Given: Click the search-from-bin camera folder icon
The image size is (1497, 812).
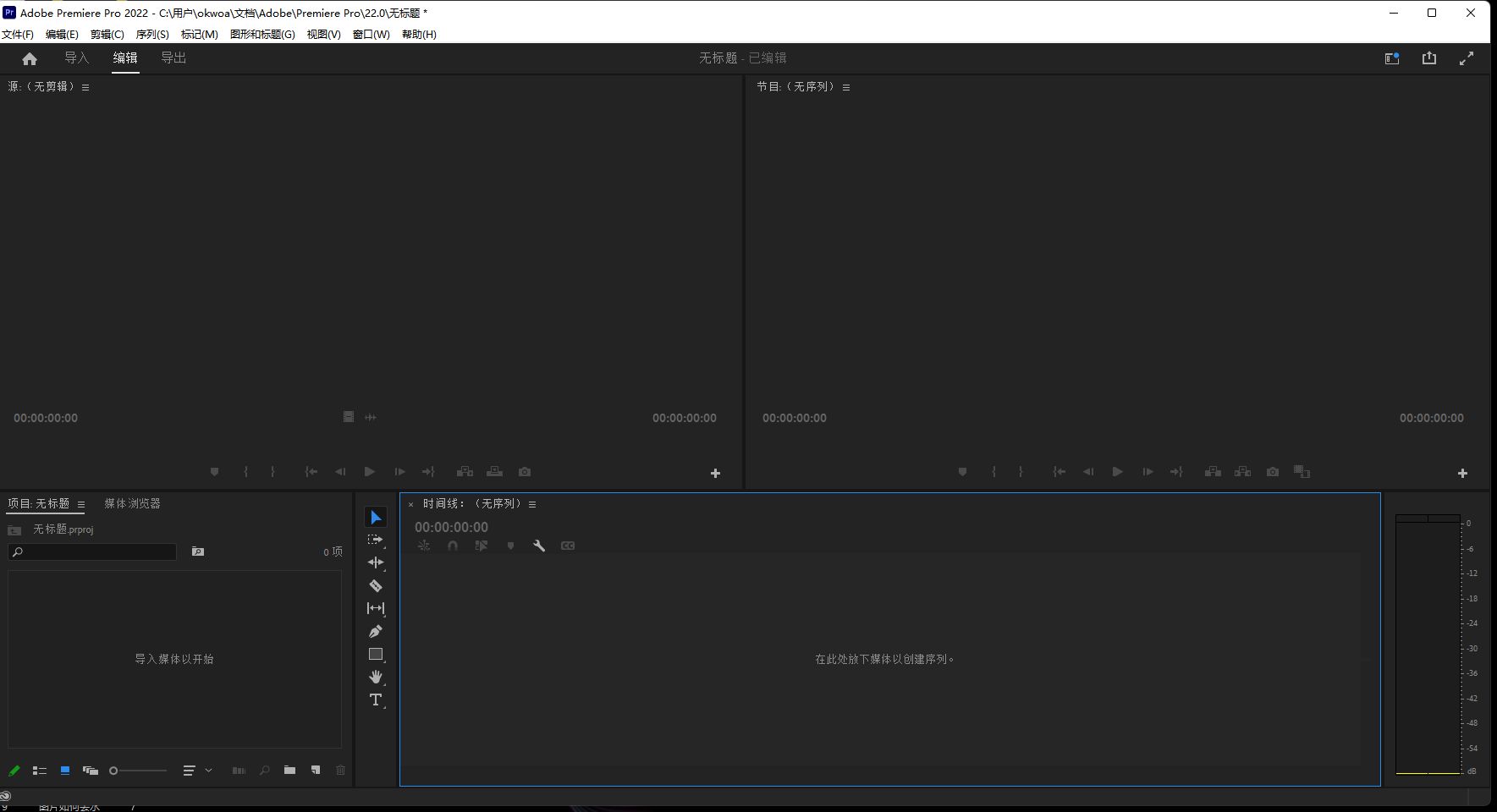Looking at the screenshot, I should click(198, 551).
